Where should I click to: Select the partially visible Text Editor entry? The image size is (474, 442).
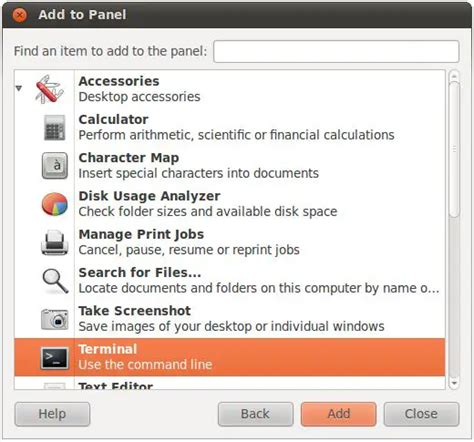(x=230, y=383)
